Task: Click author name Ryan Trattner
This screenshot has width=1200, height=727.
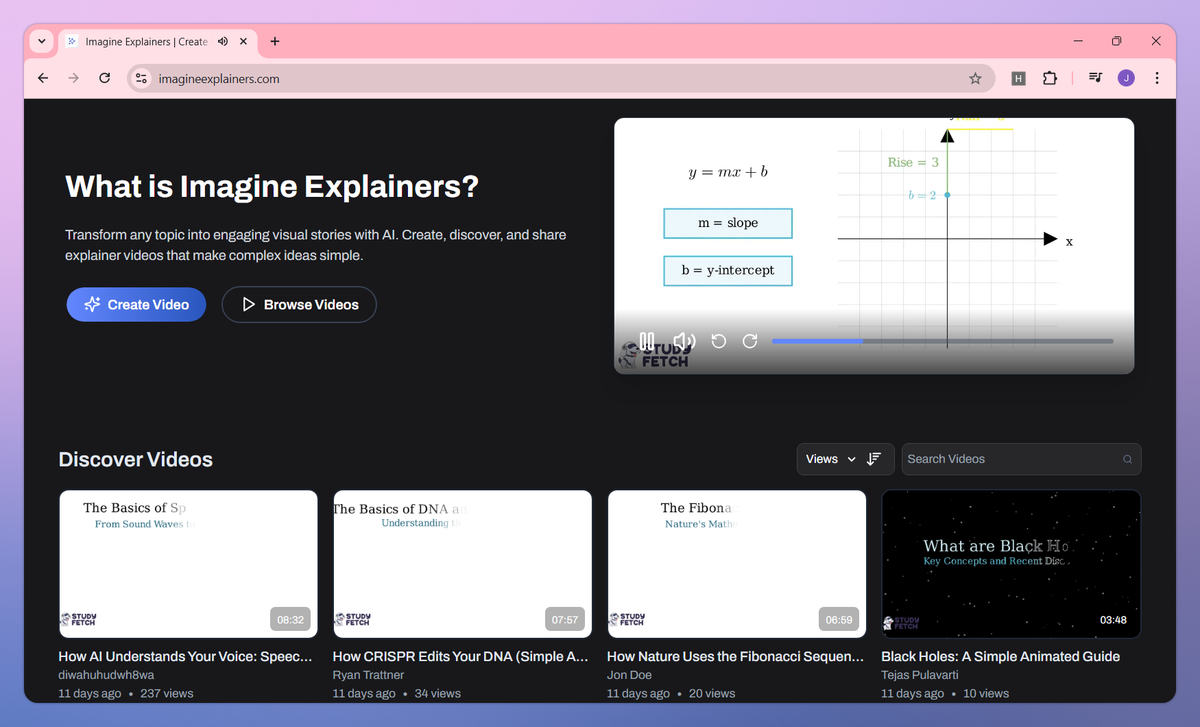Action: point(368,675)
